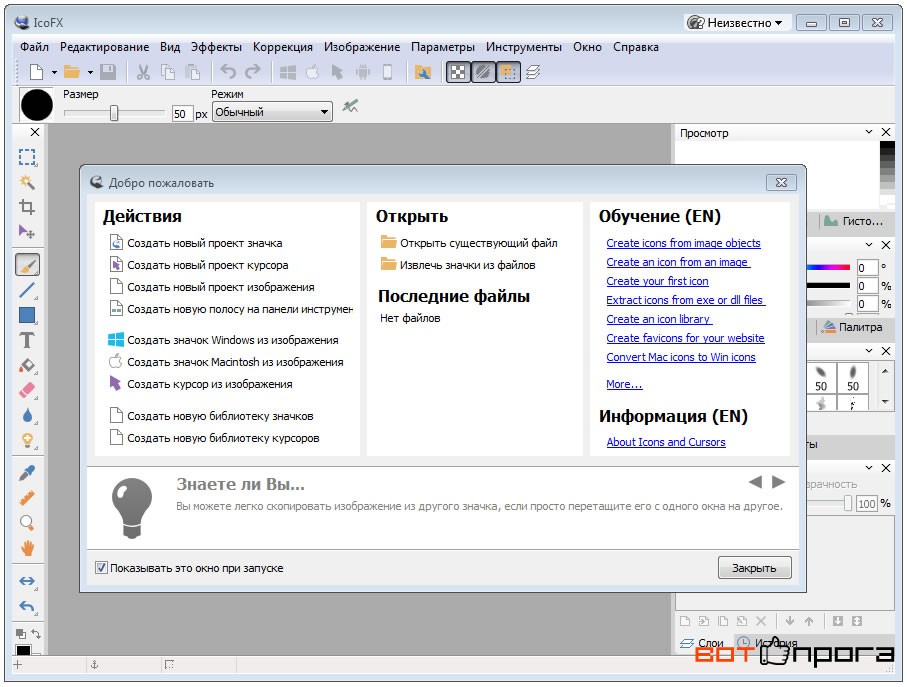Click the Android icon toolbar button
Viewport: 907px width, 687px height.
[363, 72]
